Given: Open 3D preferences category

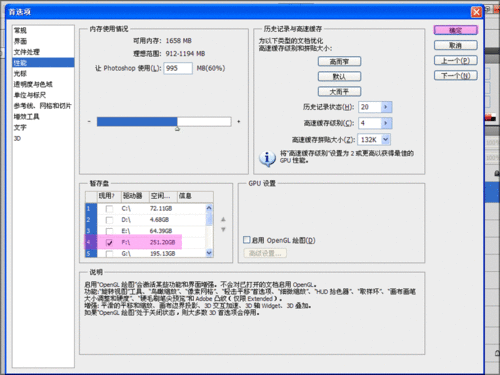Looking at the screenshot, I should pyautogui.click(x=17, y=138).
